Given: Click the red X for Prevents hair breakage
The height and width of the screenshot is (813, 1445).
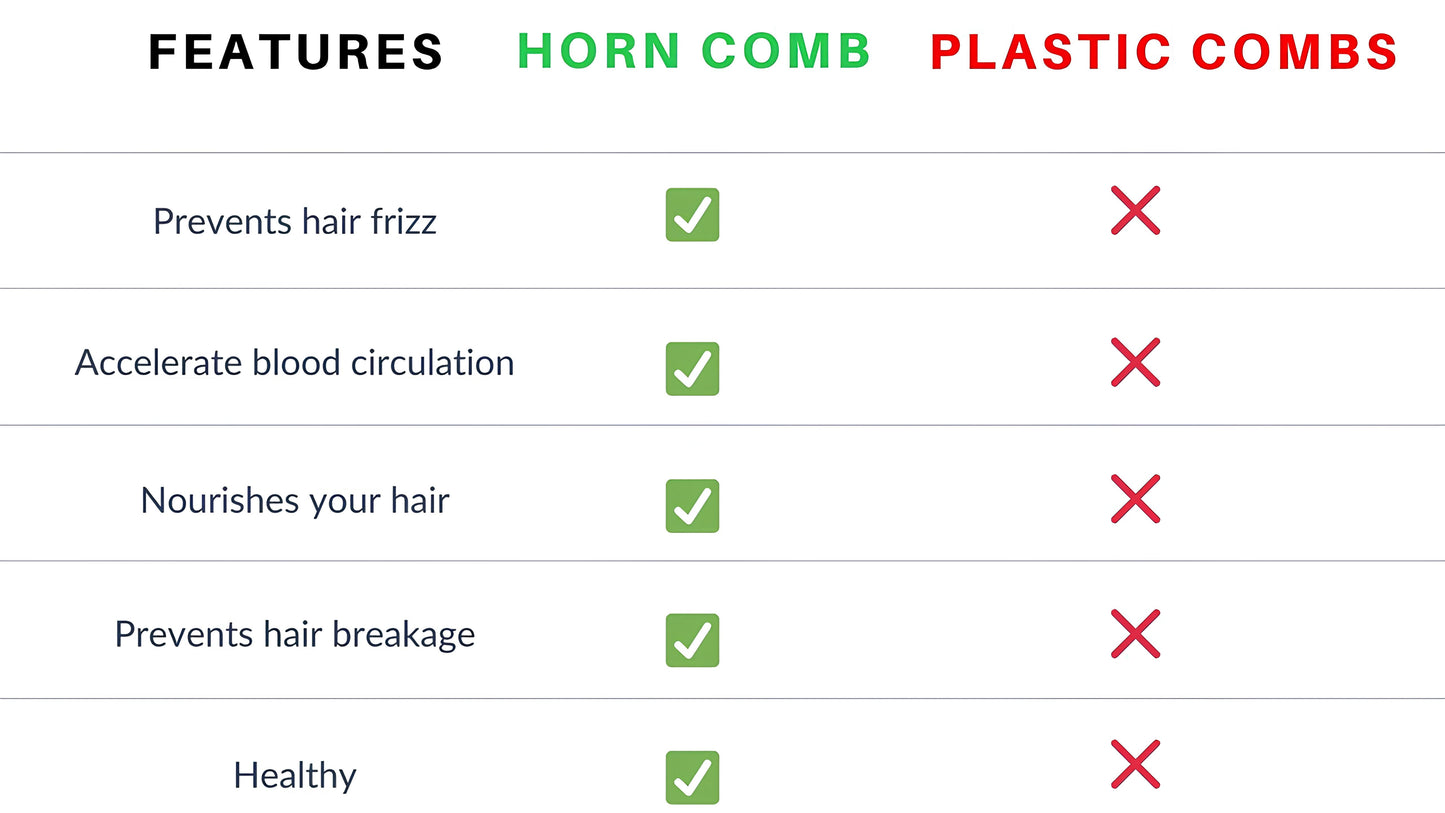Looking at the screenshot, I should click(x=1135, y=633).
